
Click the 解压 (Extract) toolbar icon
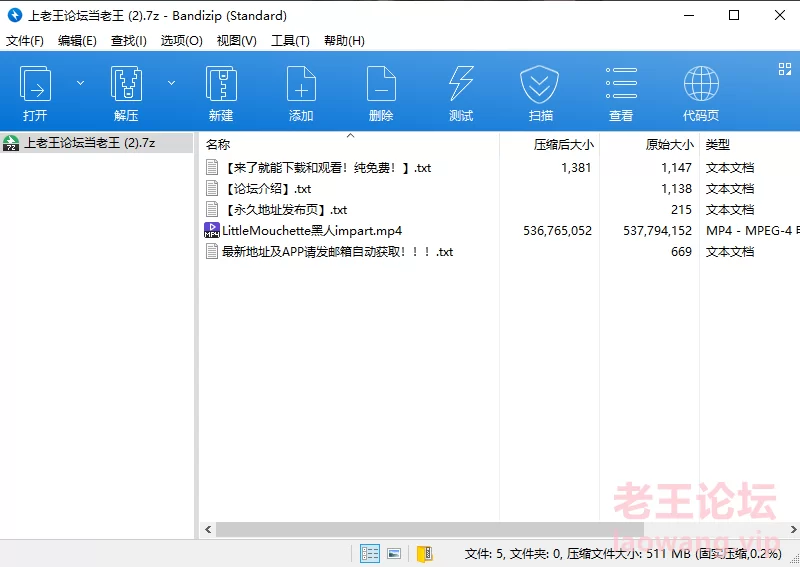126,84
